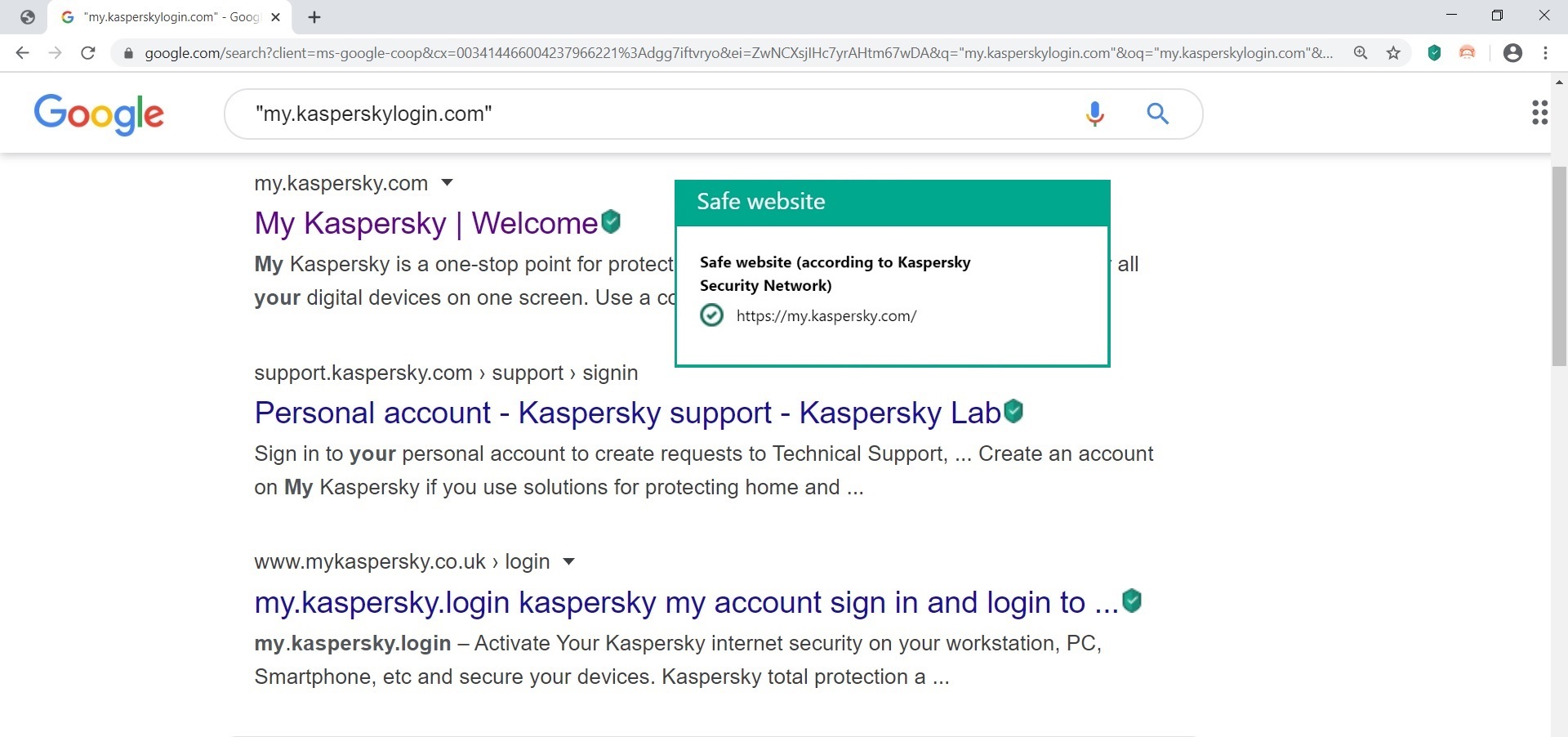Click the Kaspersky shield beside My Kaspersky Welcome
Screen dimensions: 1568x737
611,221
